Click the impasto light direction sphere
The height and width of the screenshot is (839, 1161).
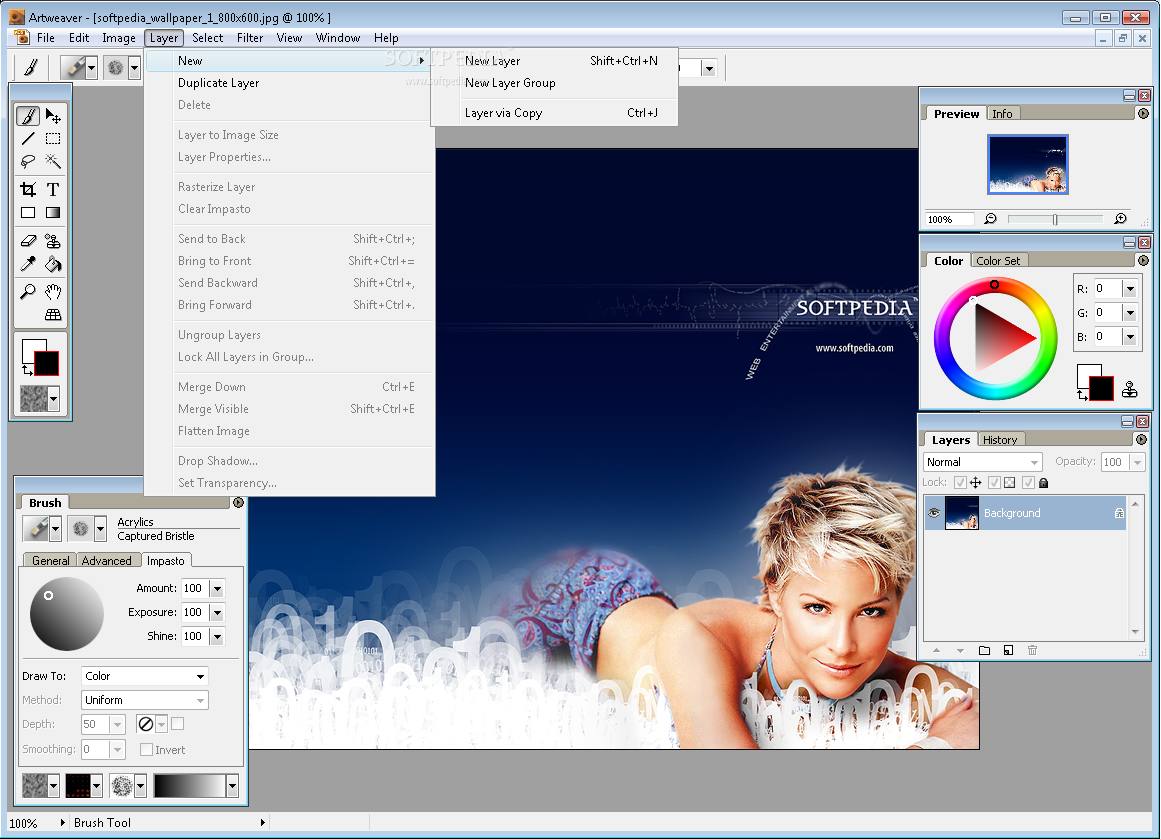67,614
